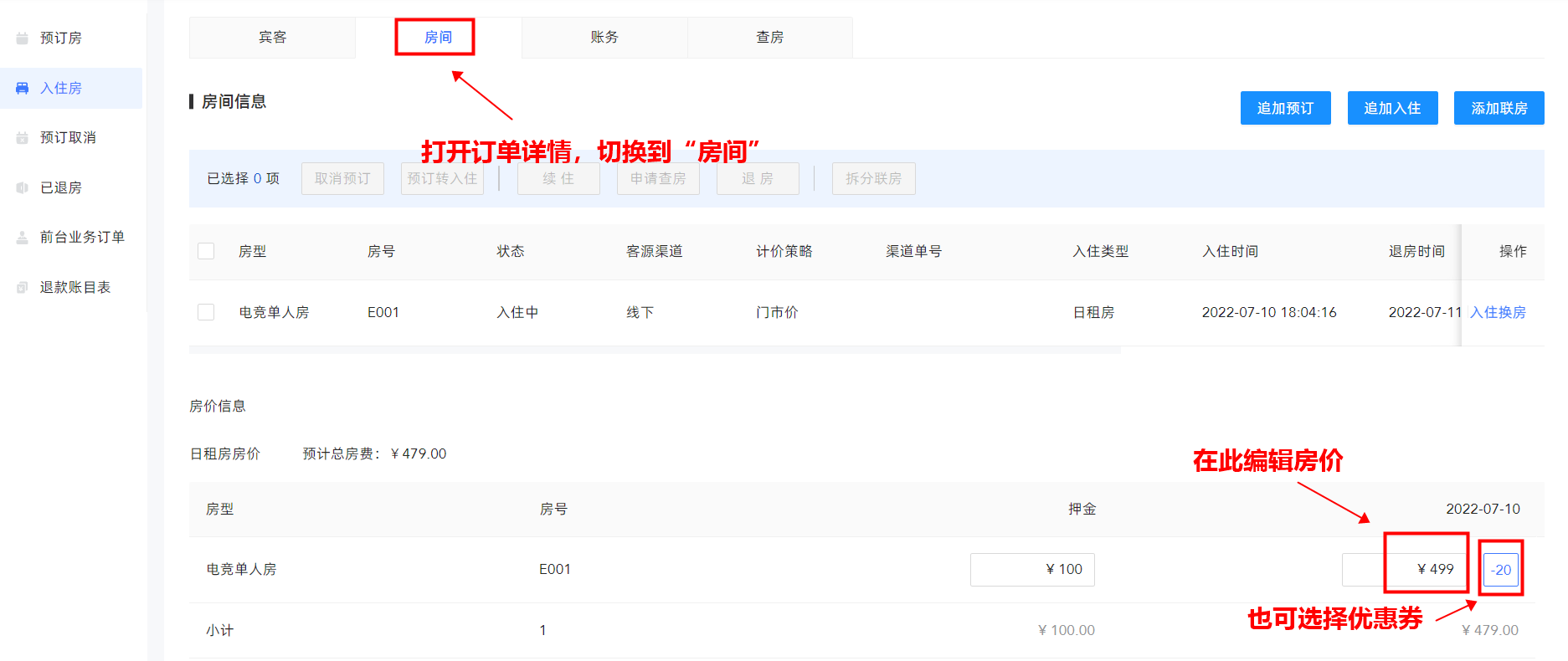
Task: Click the 前台业务订单 sidebar icon
Action: (23, 238)
